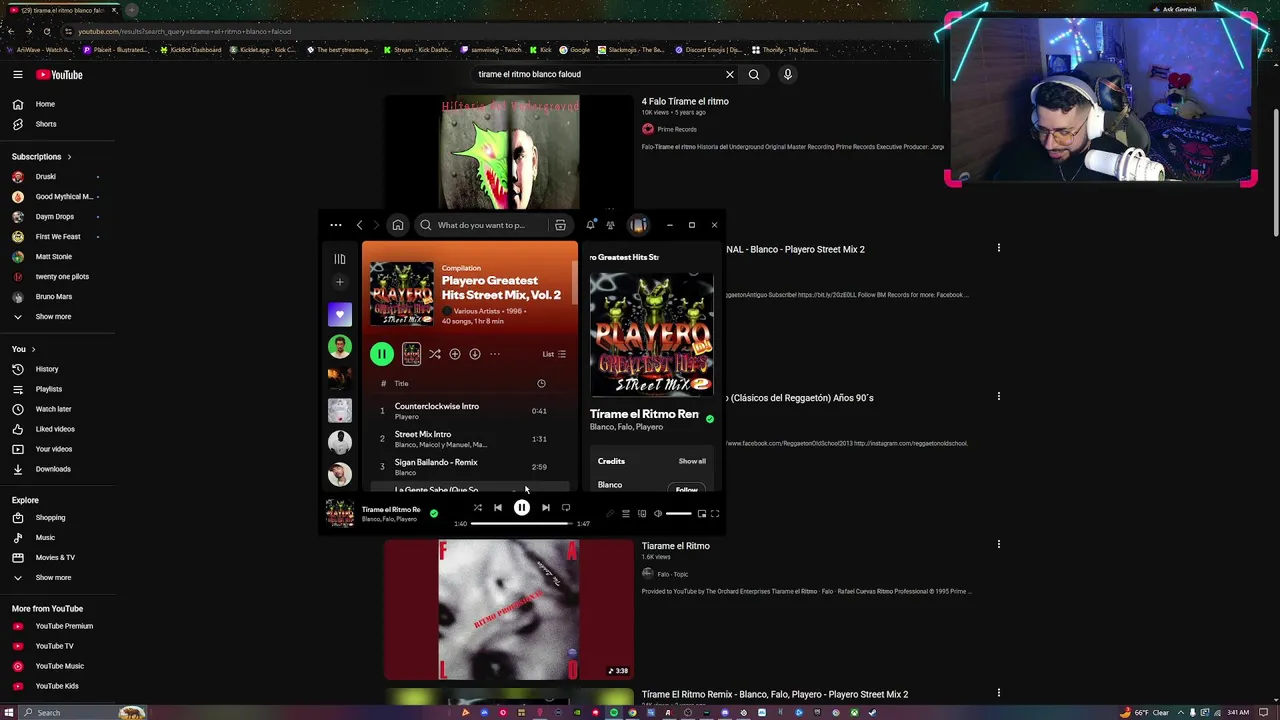1280x720 pixels.
Task: Go back in Spotify navigation
Action: pyautogui.click(x=359, y=225)
